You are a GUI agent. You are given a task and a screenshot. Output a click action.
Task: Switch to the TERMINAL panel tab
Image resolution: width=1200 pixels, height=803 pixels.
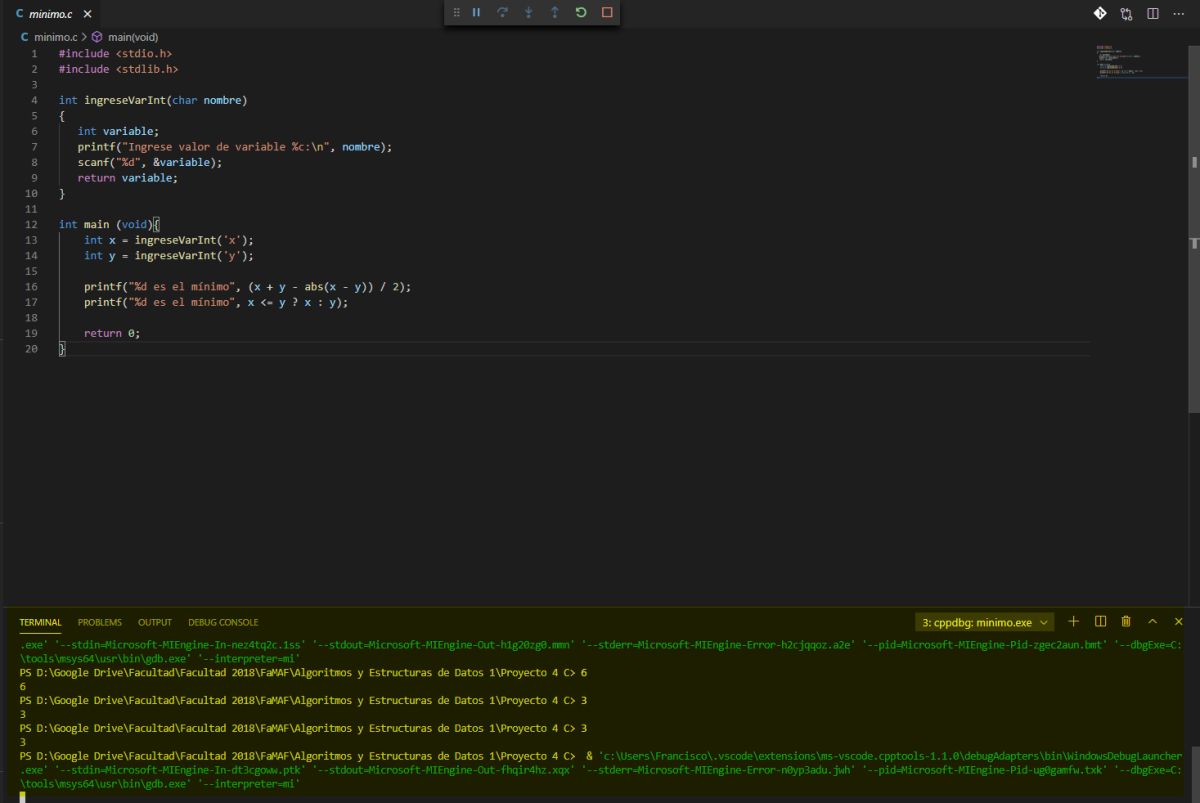pyautogui.click(x=40, y=622)
